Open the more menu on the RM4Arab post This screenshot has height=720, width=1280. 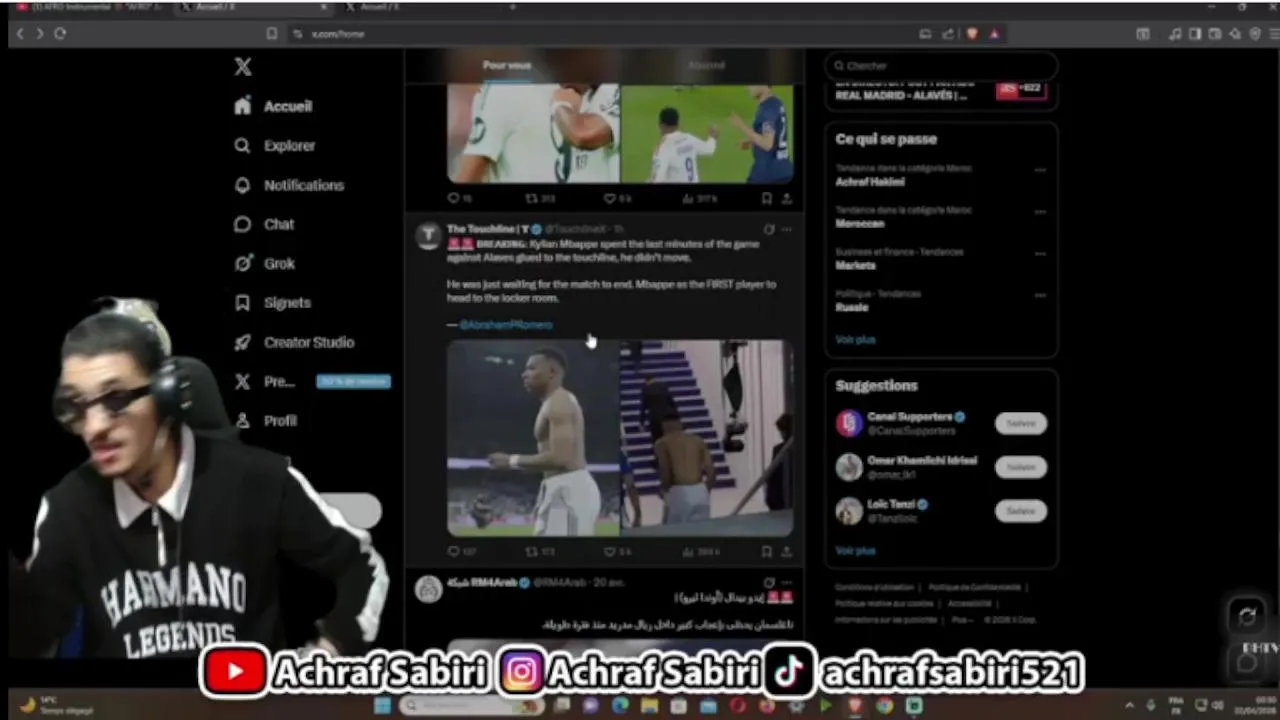coord(787,582)
